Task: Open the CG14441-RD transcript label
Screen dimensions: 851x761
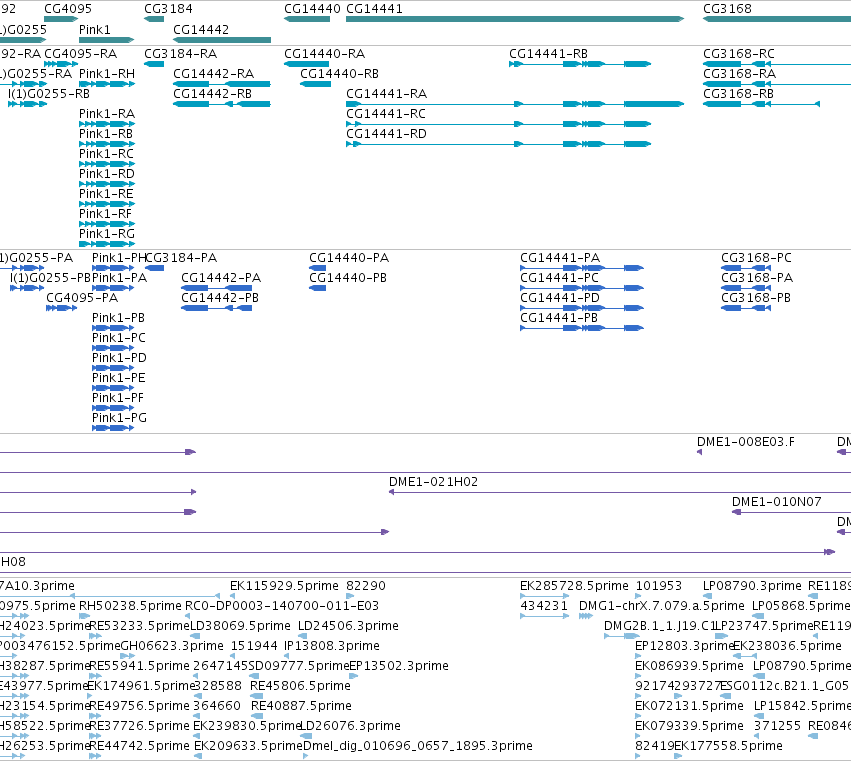Action: click(x=386, y=134)
